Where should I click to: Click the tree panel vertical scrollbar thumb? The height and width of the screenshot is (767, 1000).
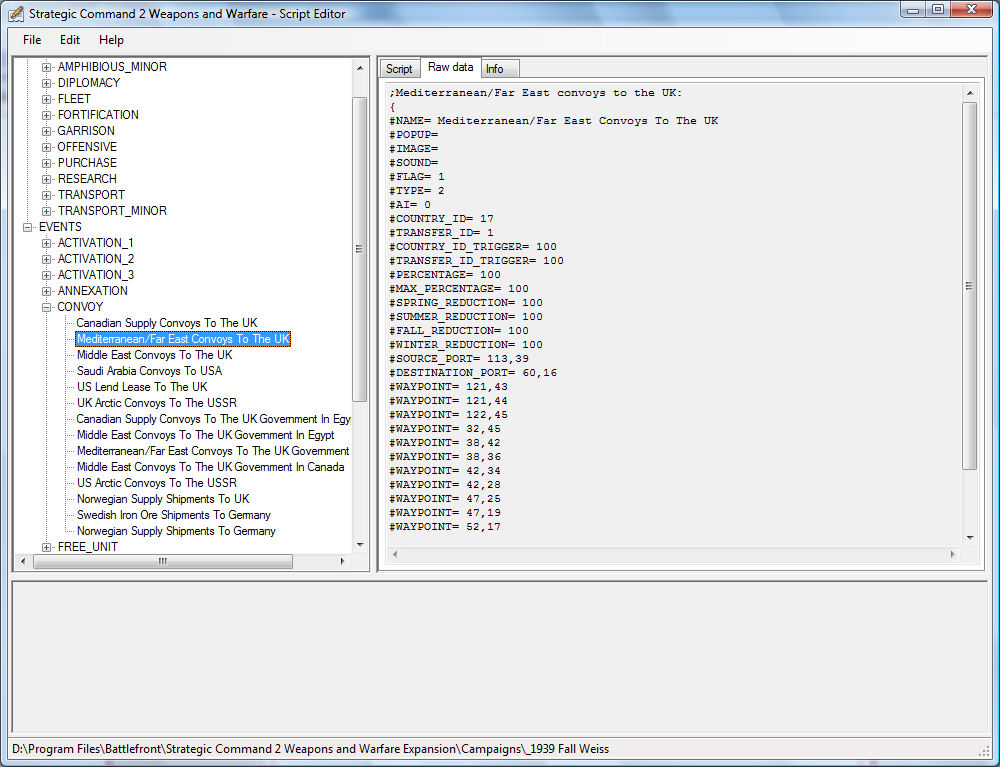[360, 249]
